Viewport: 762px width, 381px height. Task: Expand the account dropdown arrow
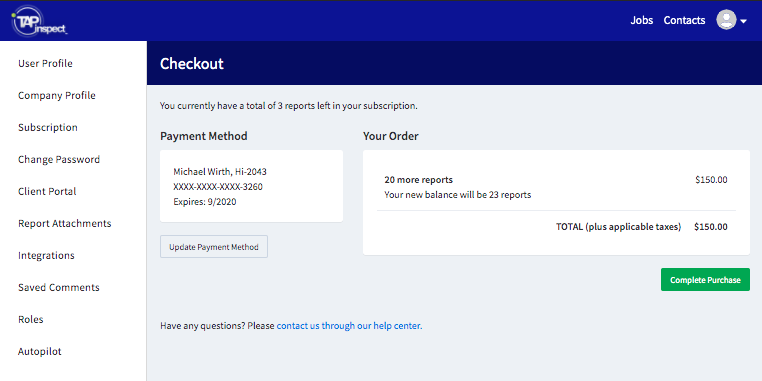click(x=744, y=21)
